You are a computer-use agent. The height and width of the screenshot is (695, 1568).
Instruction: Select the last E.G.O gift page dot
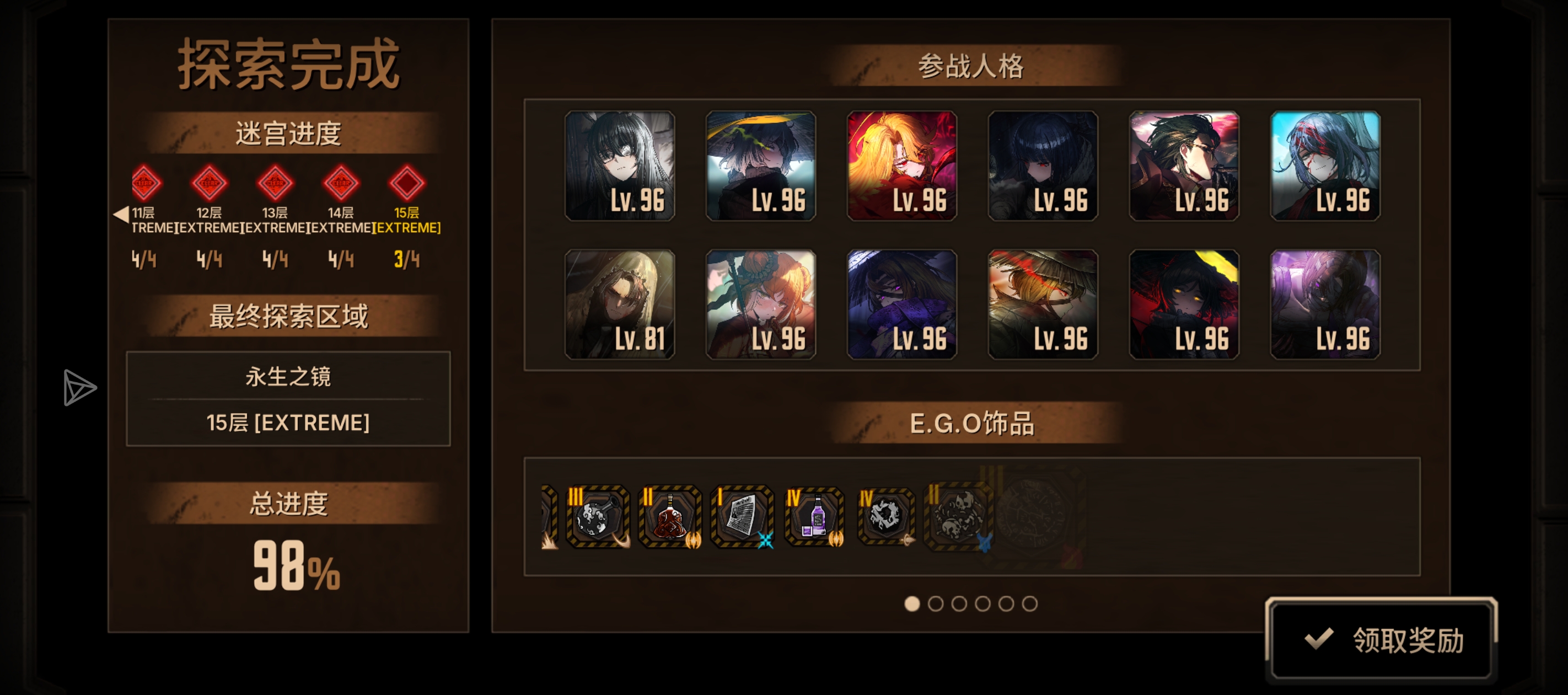pos(1030,603)
